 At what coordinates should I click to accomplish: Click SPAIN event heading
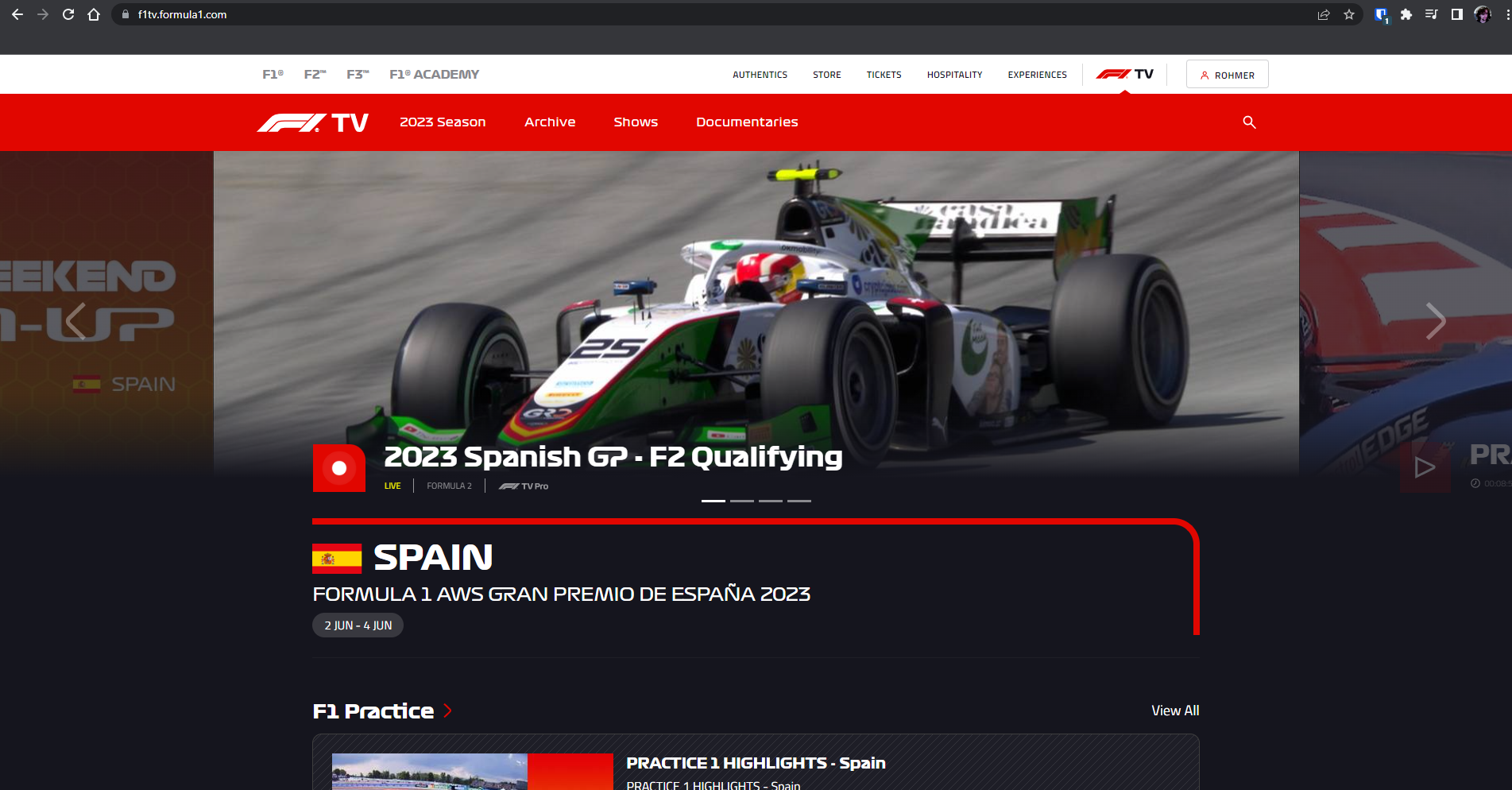pyautogui.click(x=433, y=558)
